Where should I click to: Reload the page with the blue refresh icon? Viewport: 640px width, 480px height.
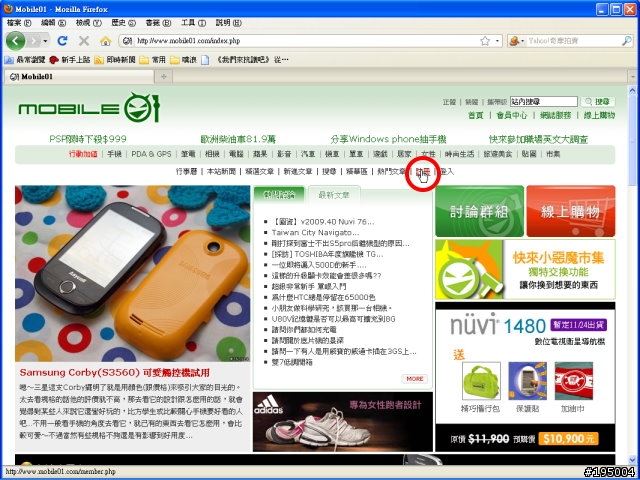pyautogui.click(x=62, y=41)
